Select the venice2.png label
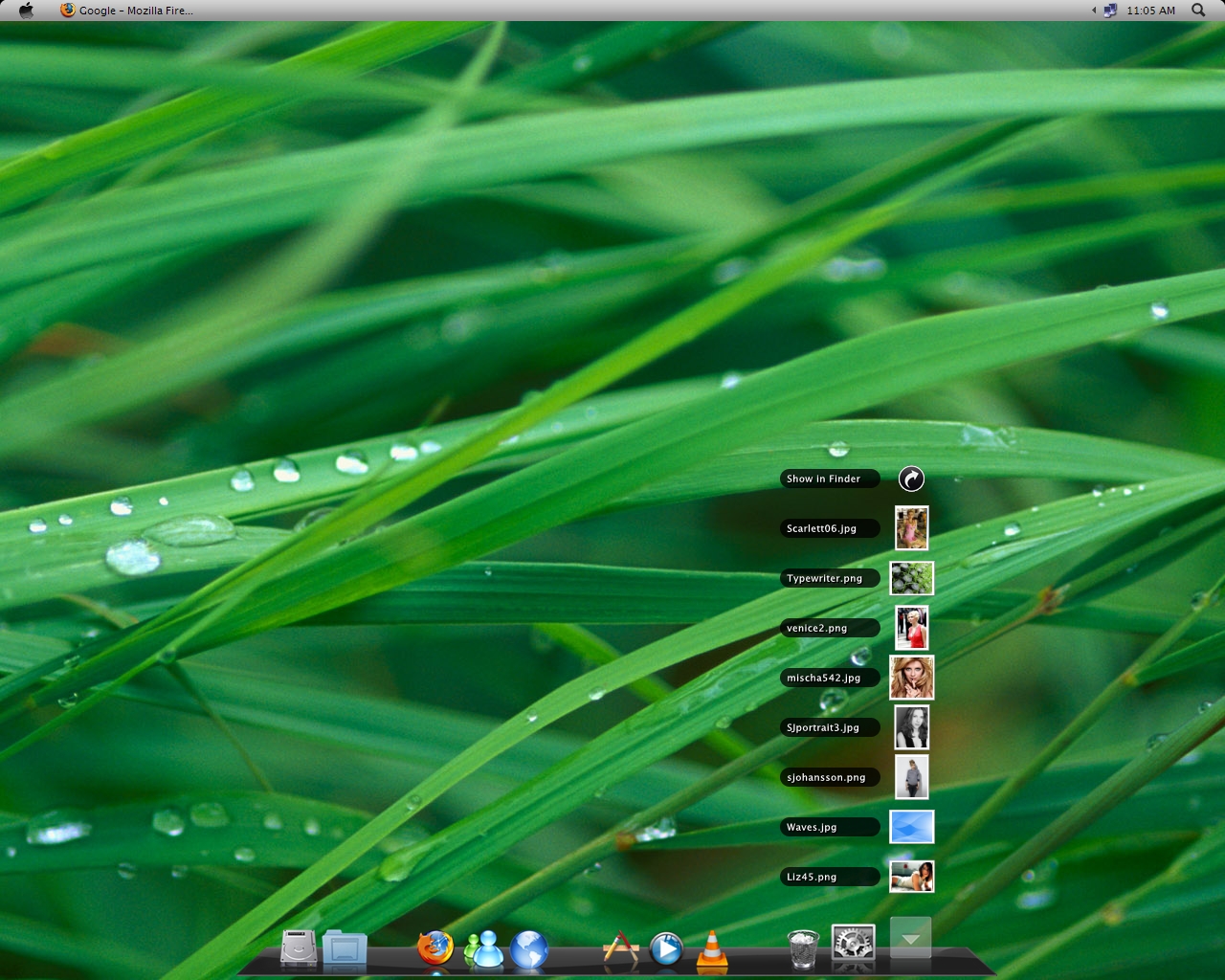Screen dimensions: 1225x980 pos(830,628)
